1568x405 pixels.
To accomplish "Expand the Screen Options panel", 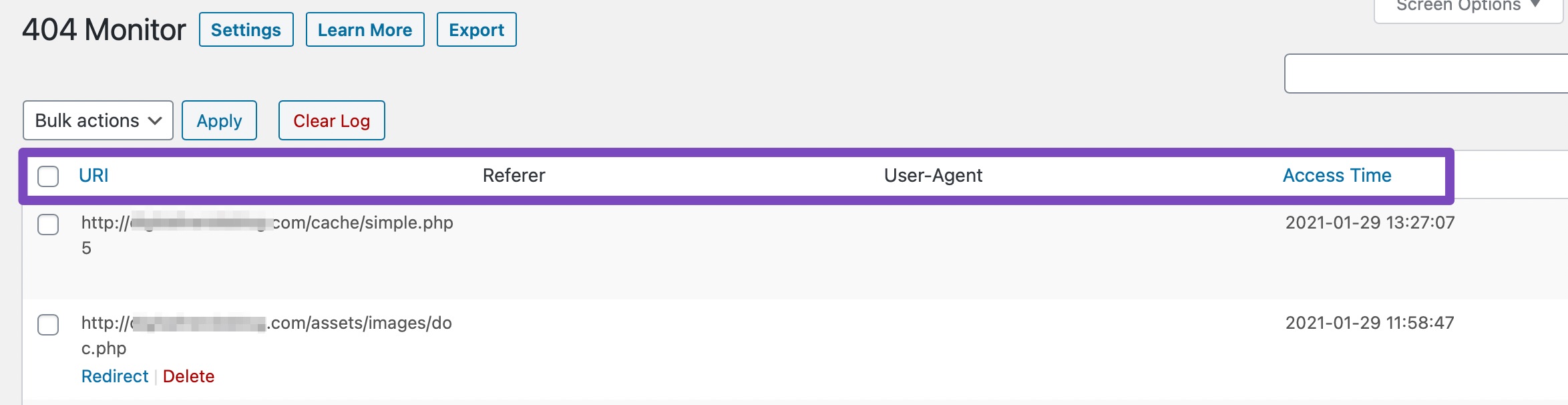I will pos(1466,7).
